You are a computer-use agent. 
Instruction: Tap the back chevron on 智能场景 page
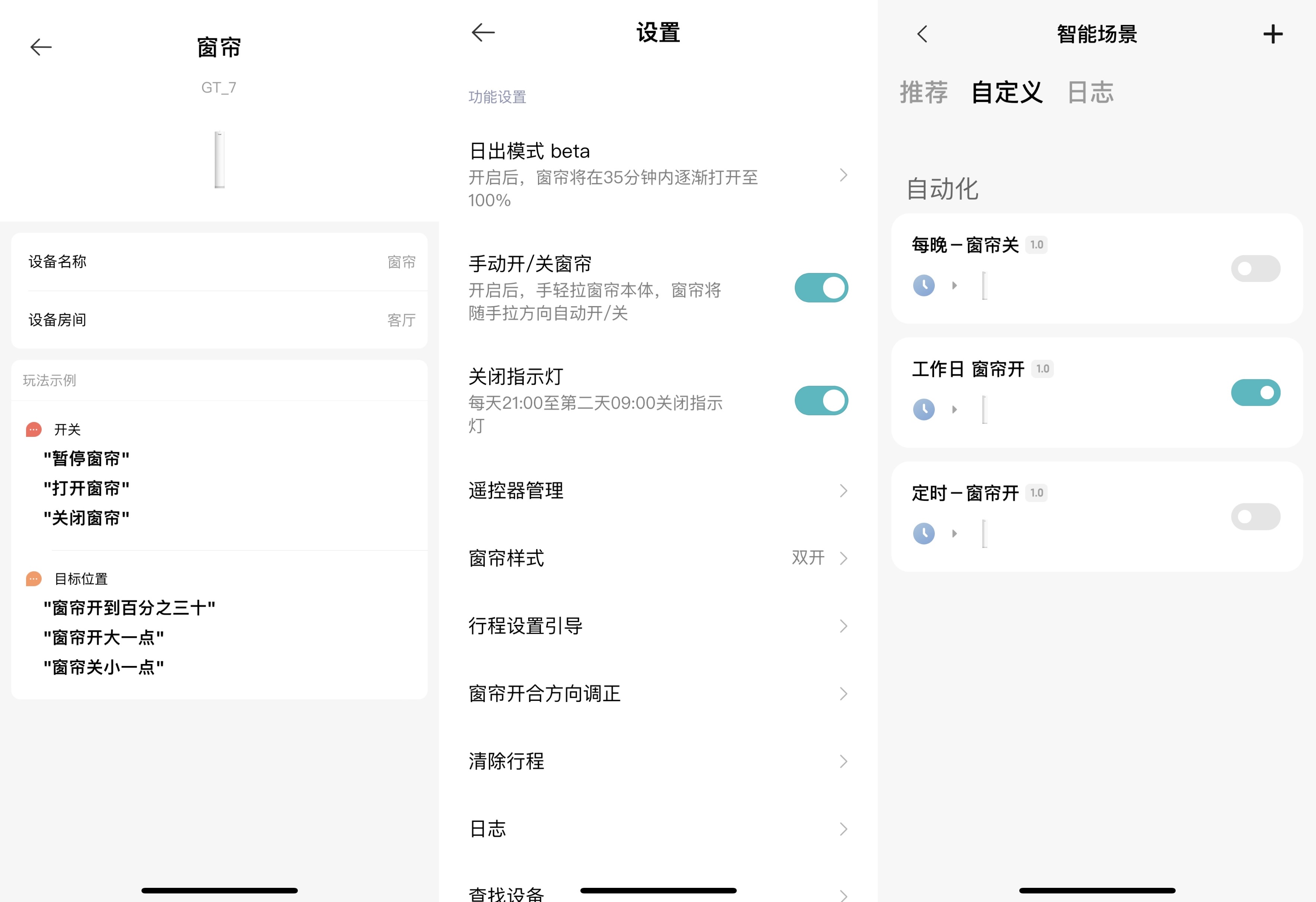[921, 35]
